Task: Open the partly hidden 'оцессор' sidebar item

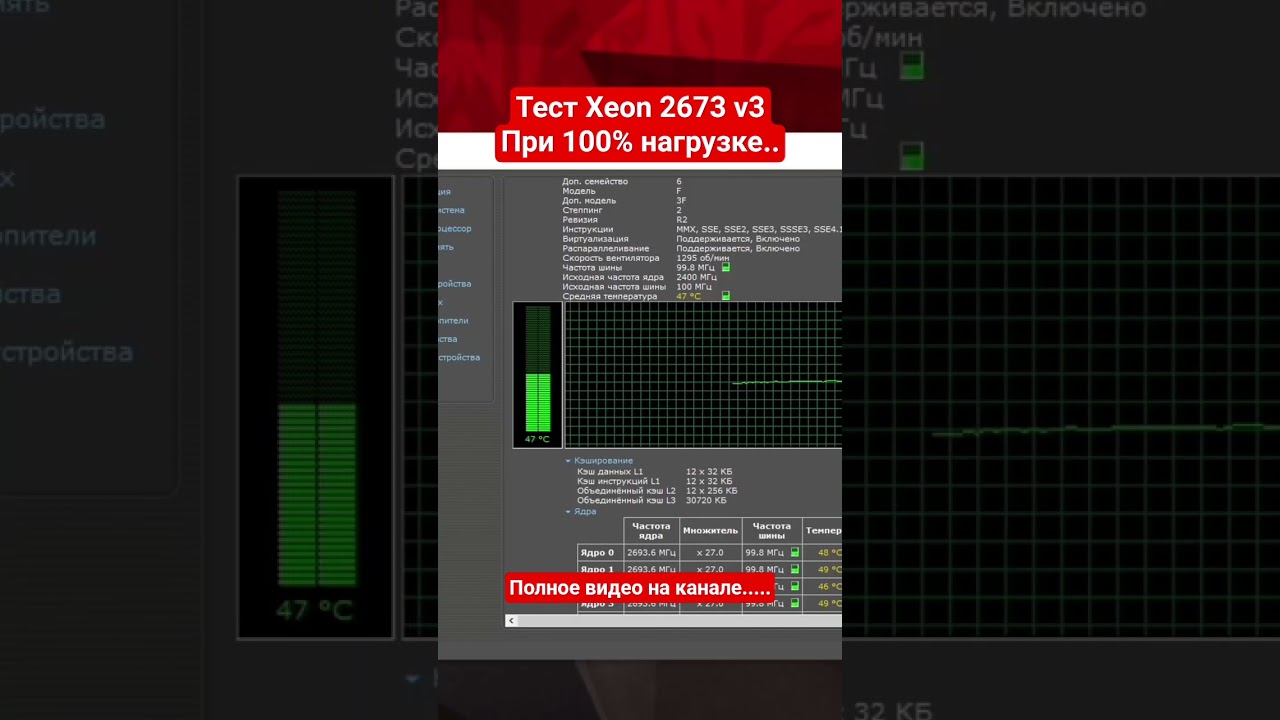Action: 455,228
